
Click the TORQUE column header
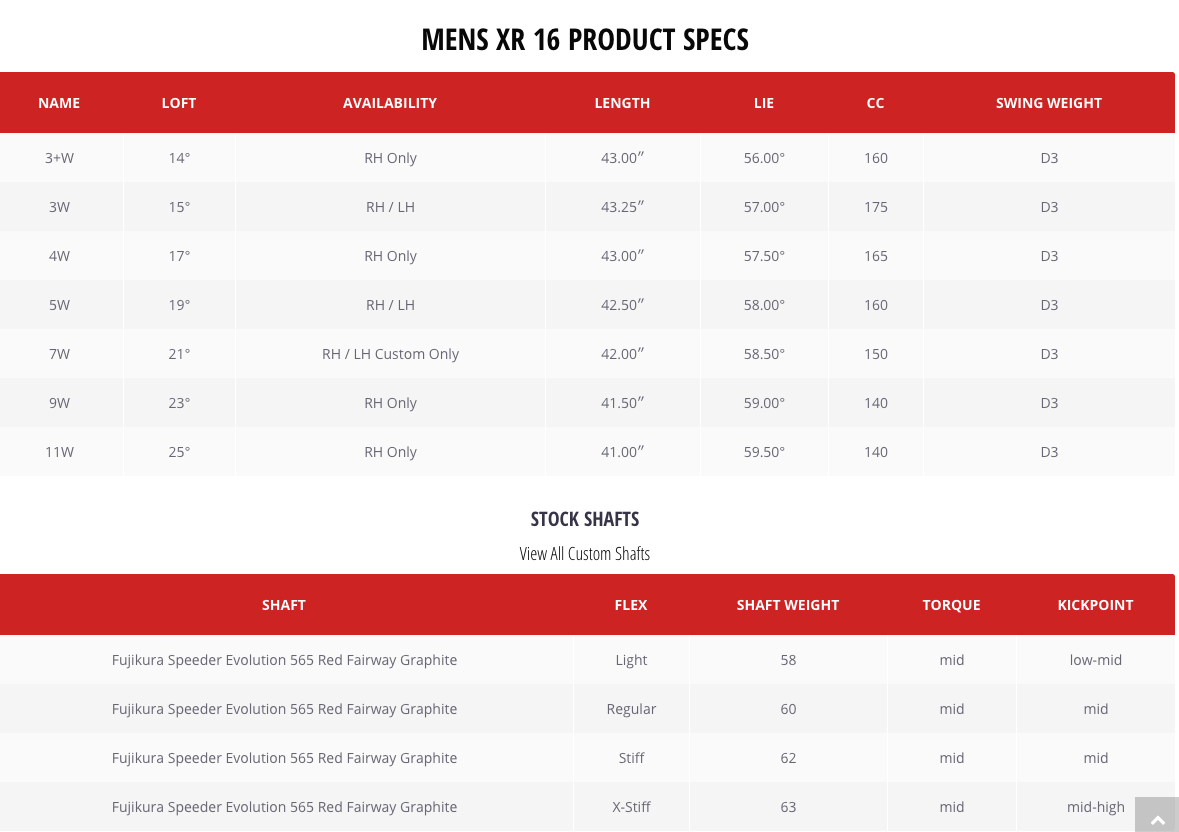pos(951,605)
